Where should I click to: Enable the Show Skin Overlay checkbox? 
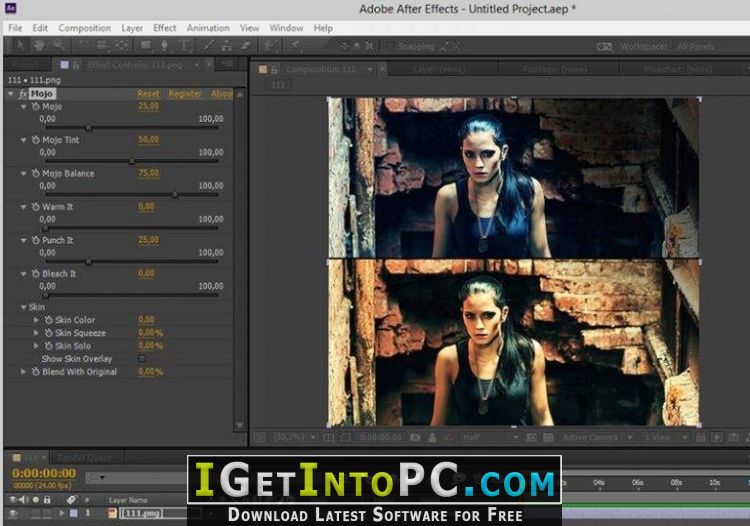(x=142, y=359)
